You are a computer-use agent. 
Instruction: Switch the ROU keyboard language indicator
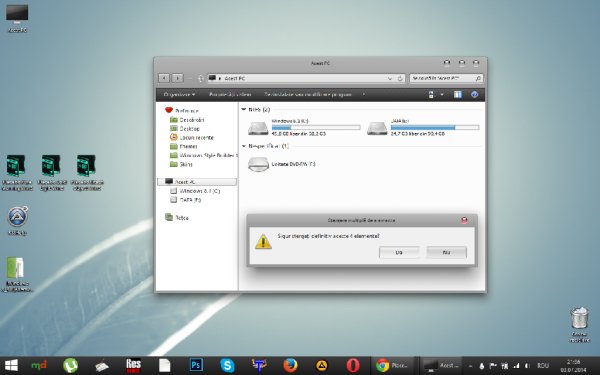543,366
